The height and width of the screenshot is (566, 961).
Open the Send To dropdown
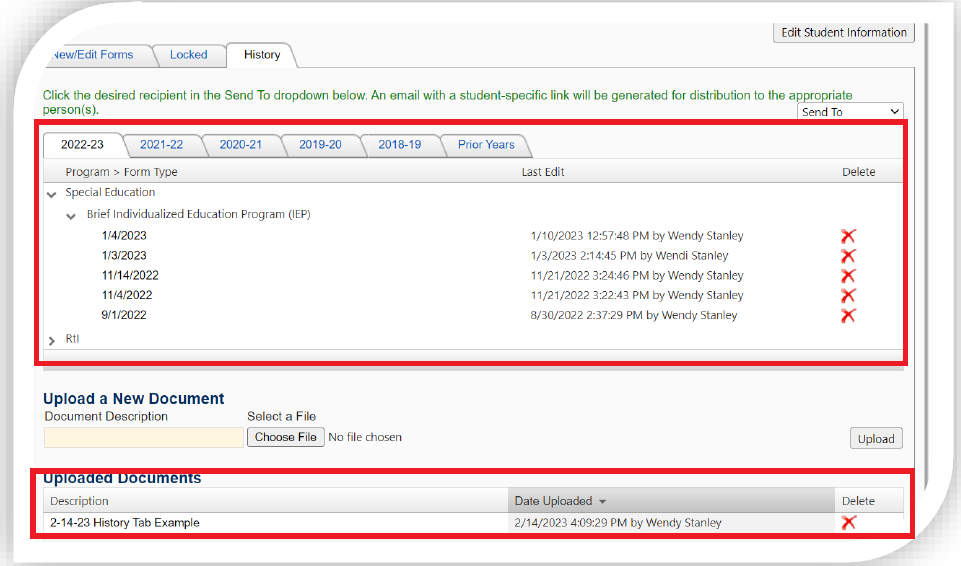point(850,112)
